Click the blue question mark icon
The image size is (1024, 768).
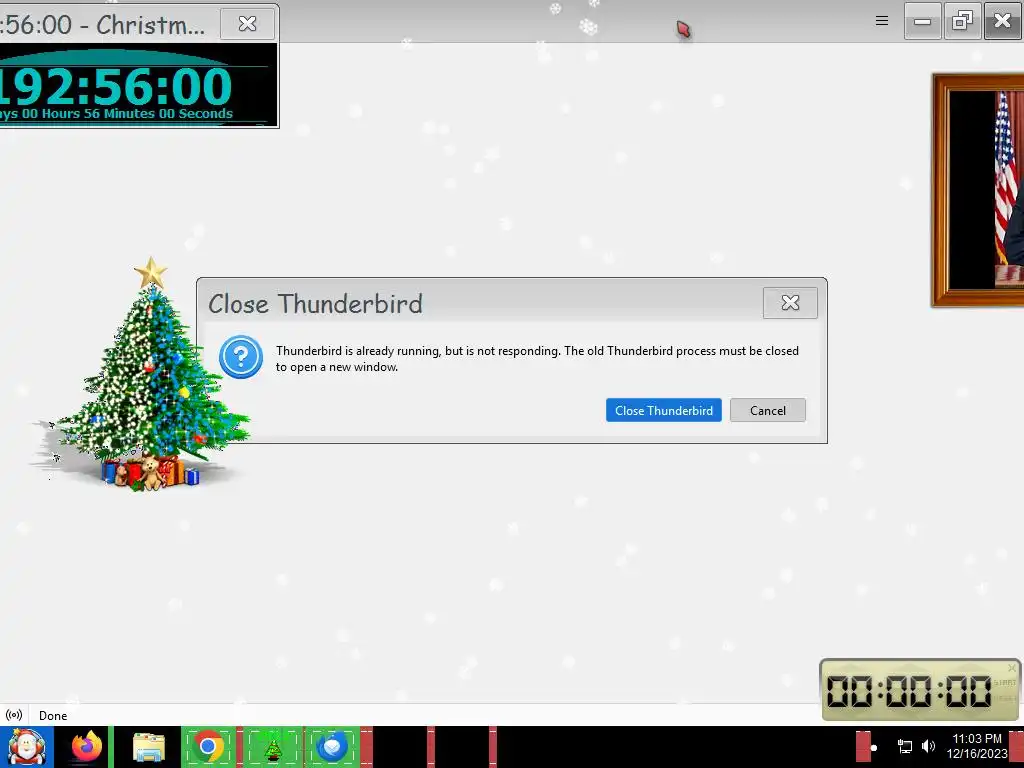241,357
